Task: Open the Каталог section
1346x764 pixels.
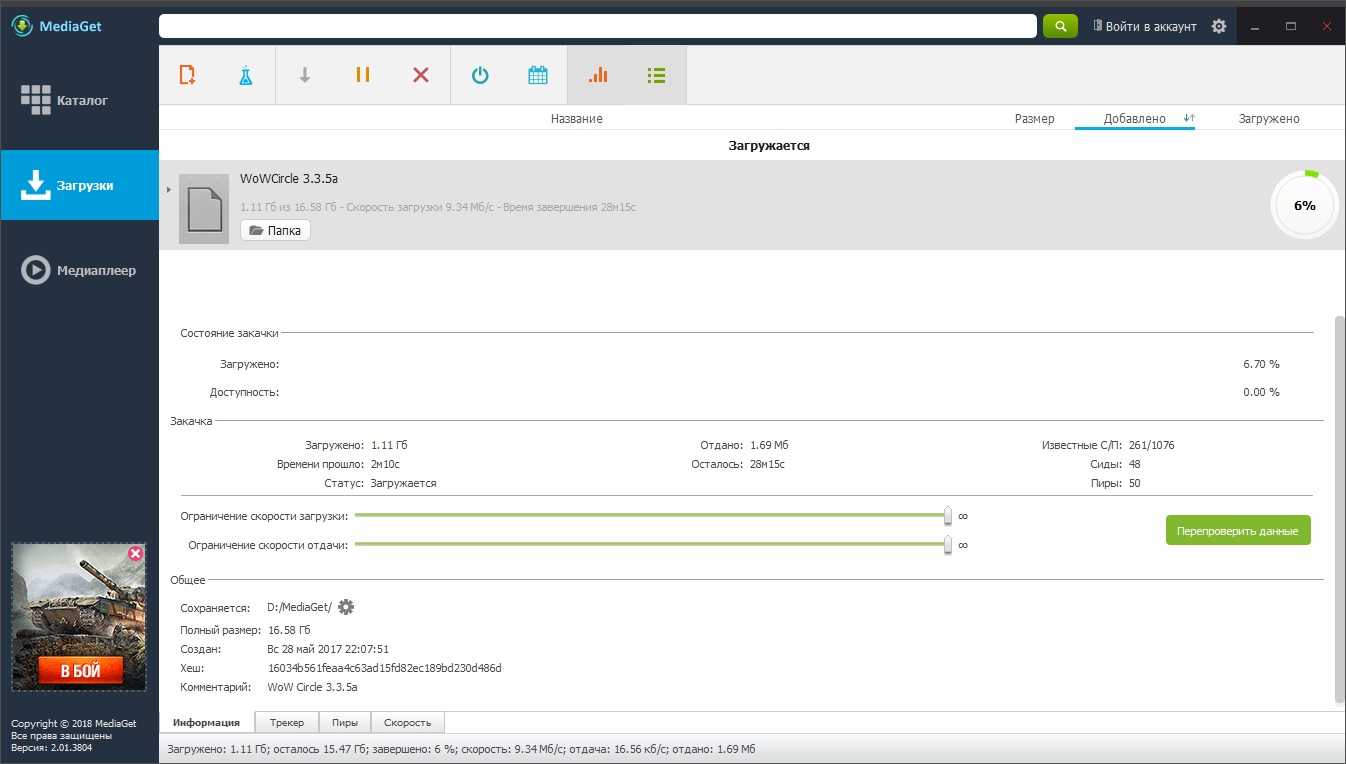Action: (79, 100)
